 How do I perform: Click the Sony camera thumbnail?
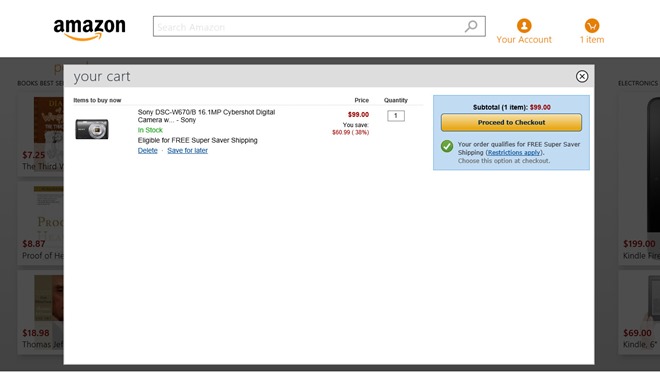(x=92, y=129)
